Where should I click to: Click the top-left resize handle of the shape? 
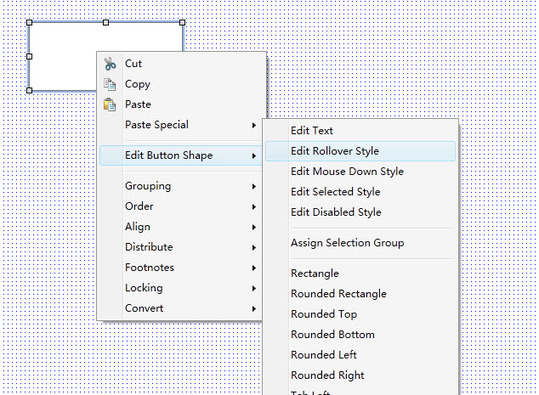pyautogui.click(x=29, y=23)
